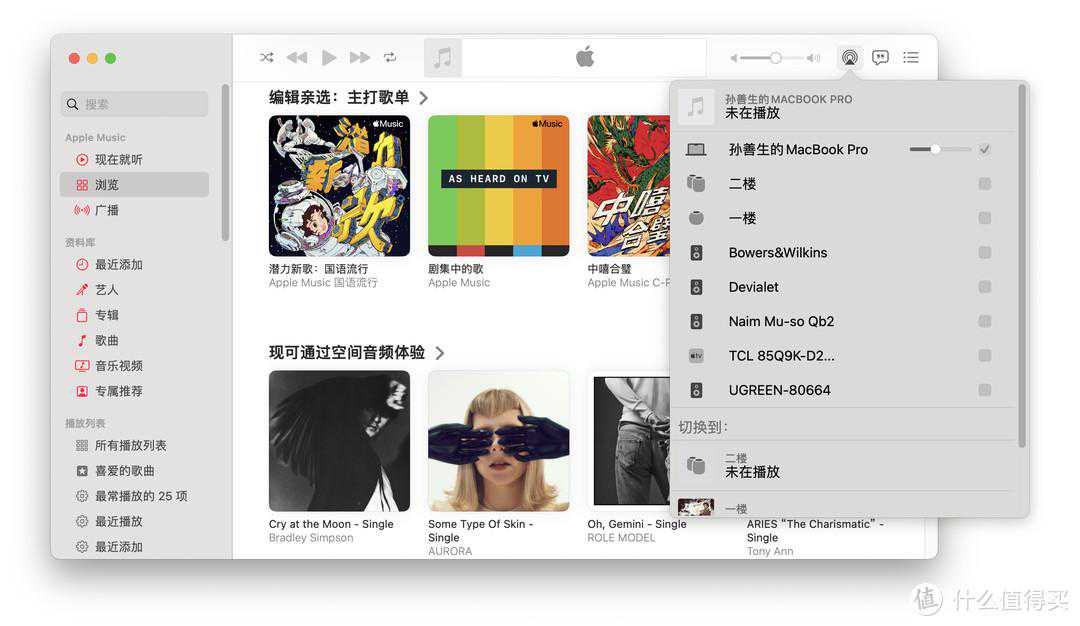This screenshot has height=626, width=1080.
Task: Click the 搜索 search field
Action: click(135, 104)
